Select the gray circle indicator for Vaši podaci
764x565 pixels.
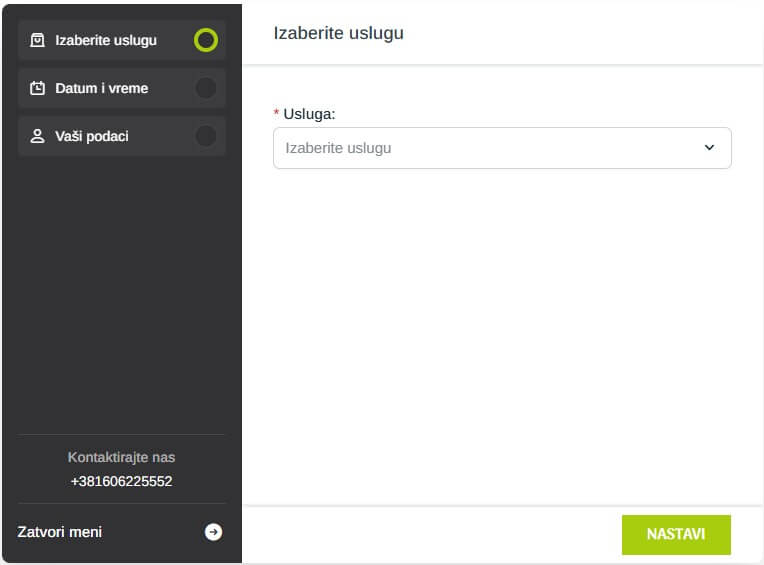pyautogui.click(x=205, y=136)
